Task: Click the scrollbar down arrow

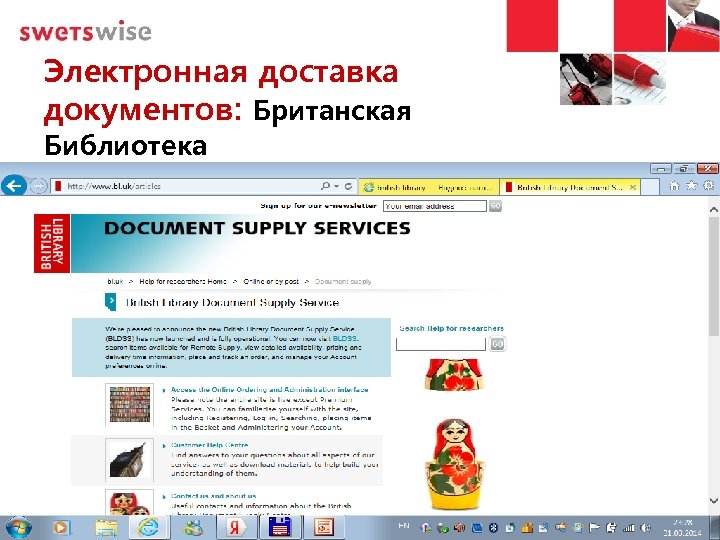Action: click(714, 501)
